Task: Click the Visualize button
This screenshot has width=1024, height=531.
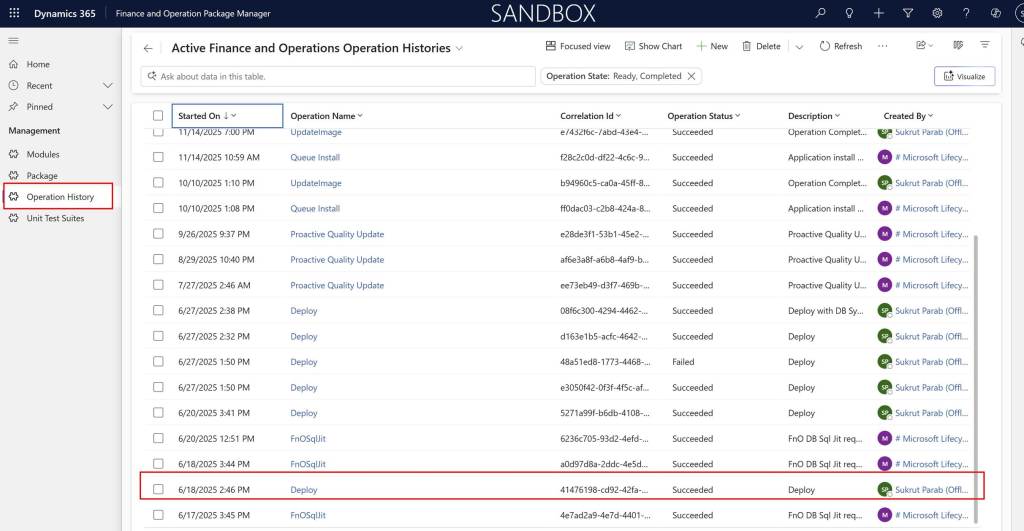Action: click(x=964, y=76)
